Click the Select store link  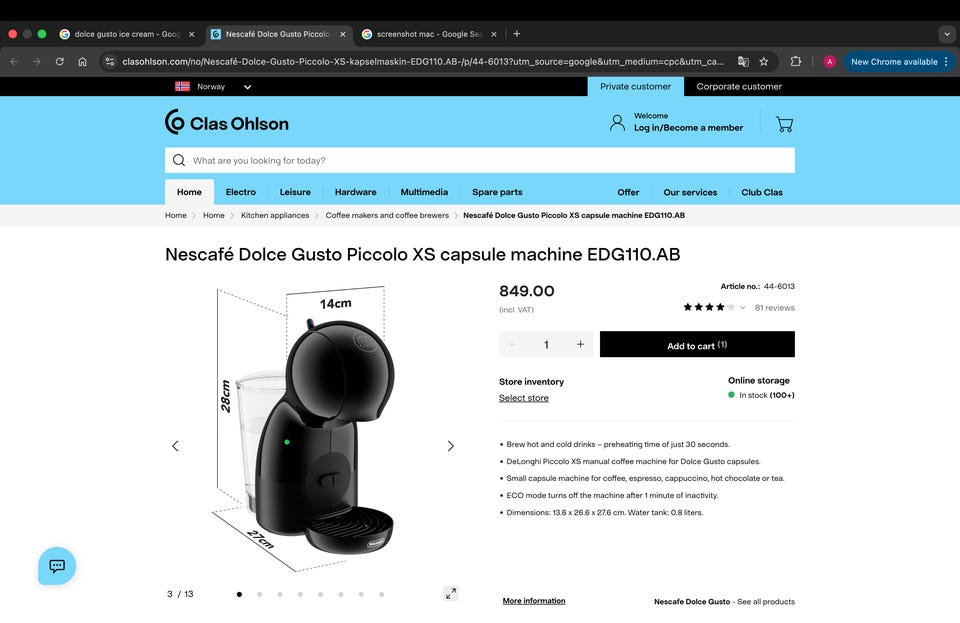point(523,398)
